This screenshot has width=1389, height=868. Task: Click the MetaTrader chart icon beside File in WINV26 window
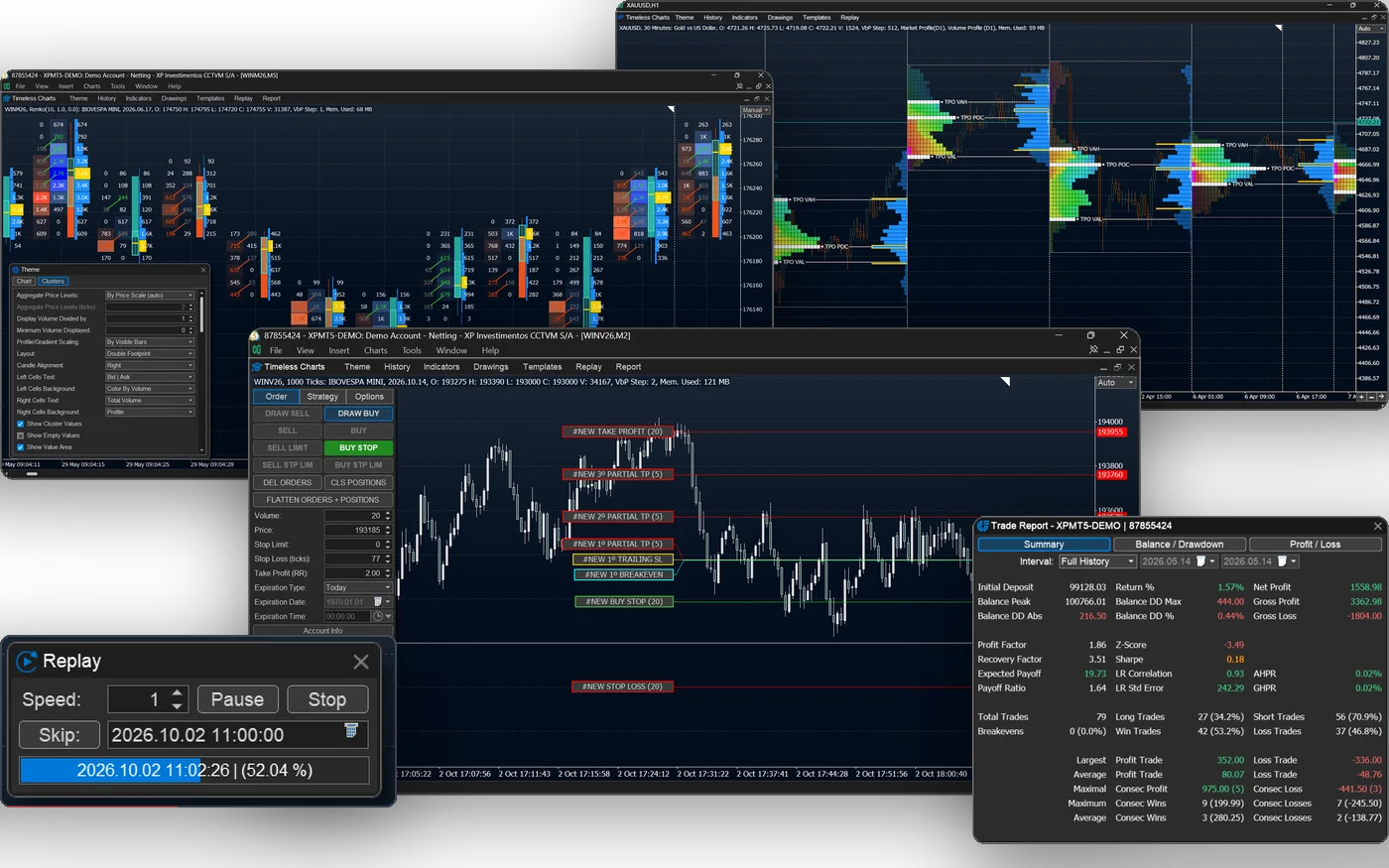257,350
